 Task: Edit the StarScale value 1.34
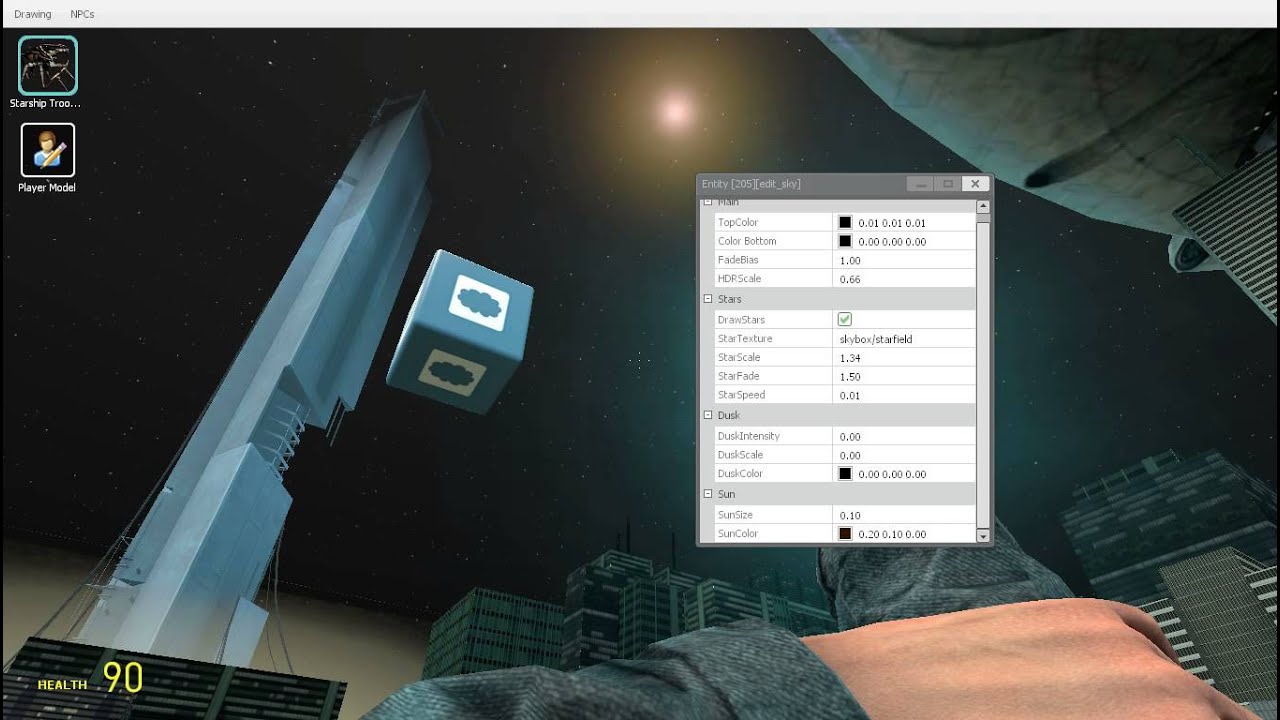[904, 358]
